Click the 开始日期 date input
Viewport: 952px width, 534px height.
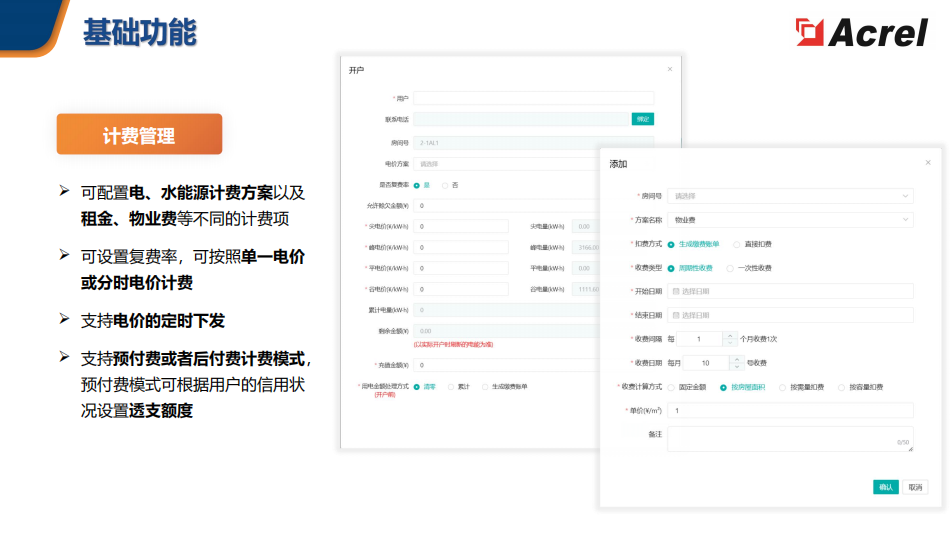pyautogui.click(x=790, y=291)
